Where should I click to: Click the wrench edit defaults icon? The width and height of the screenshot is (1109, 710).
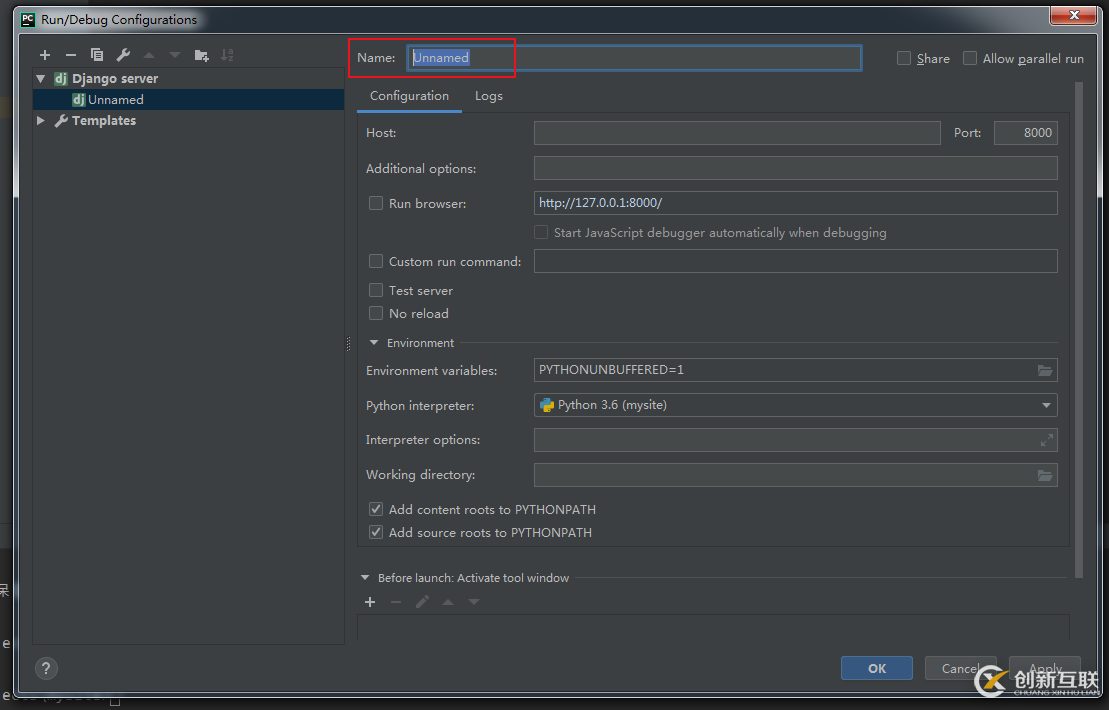coord(123,55)
